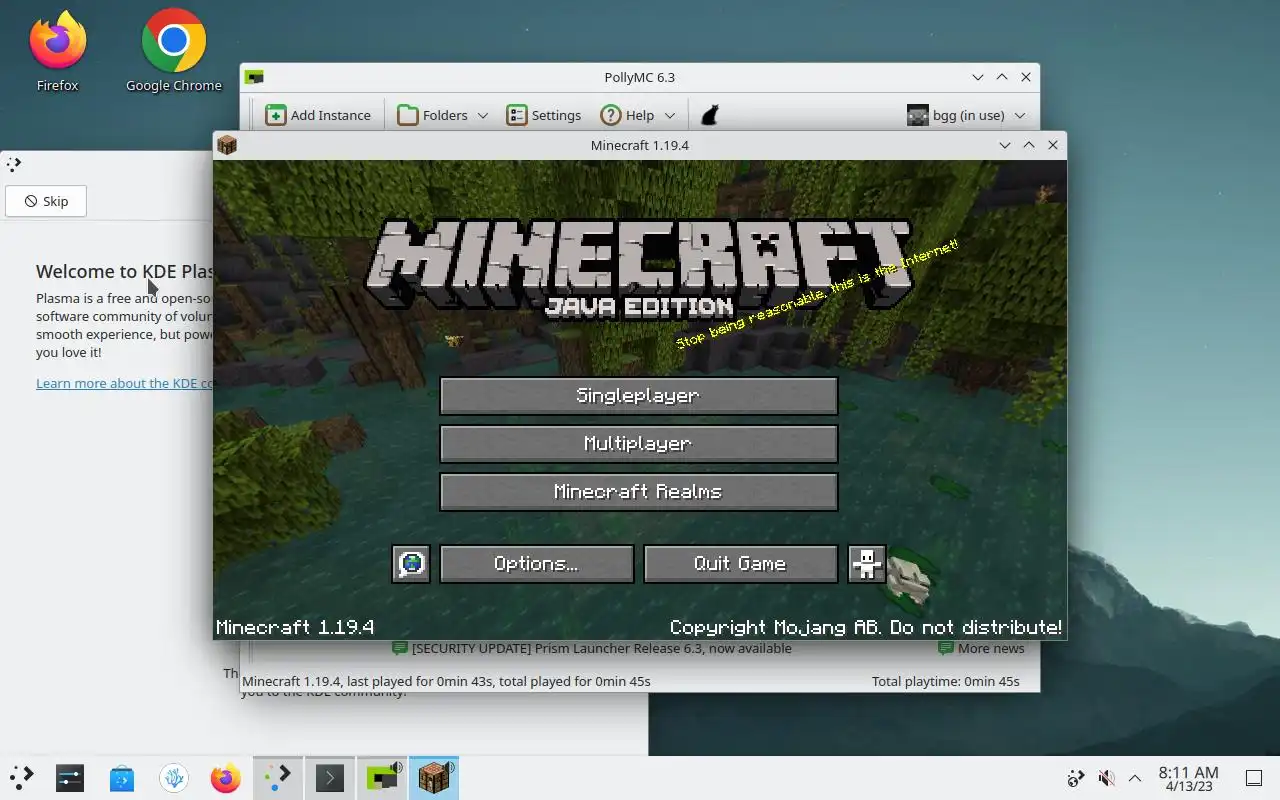Screen dimensions: 1280x800
Task: Click the muted volume tray icon
Action: coord(1106,778)
